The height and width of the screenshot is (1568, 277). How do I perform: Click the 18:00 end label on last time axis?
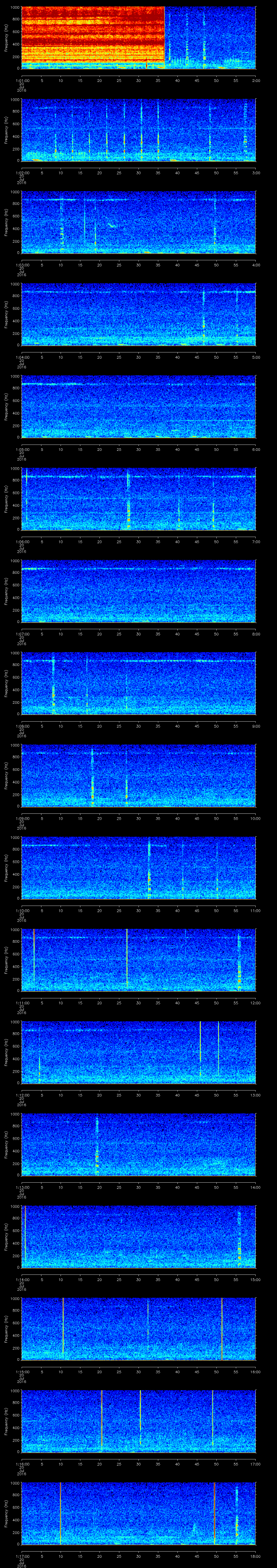[x=256, y=1556]
